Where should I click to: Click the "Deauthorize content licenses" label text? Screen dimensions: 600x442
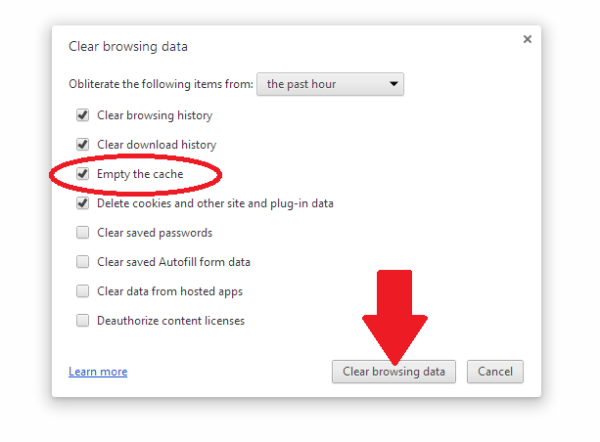pos(170,321)
